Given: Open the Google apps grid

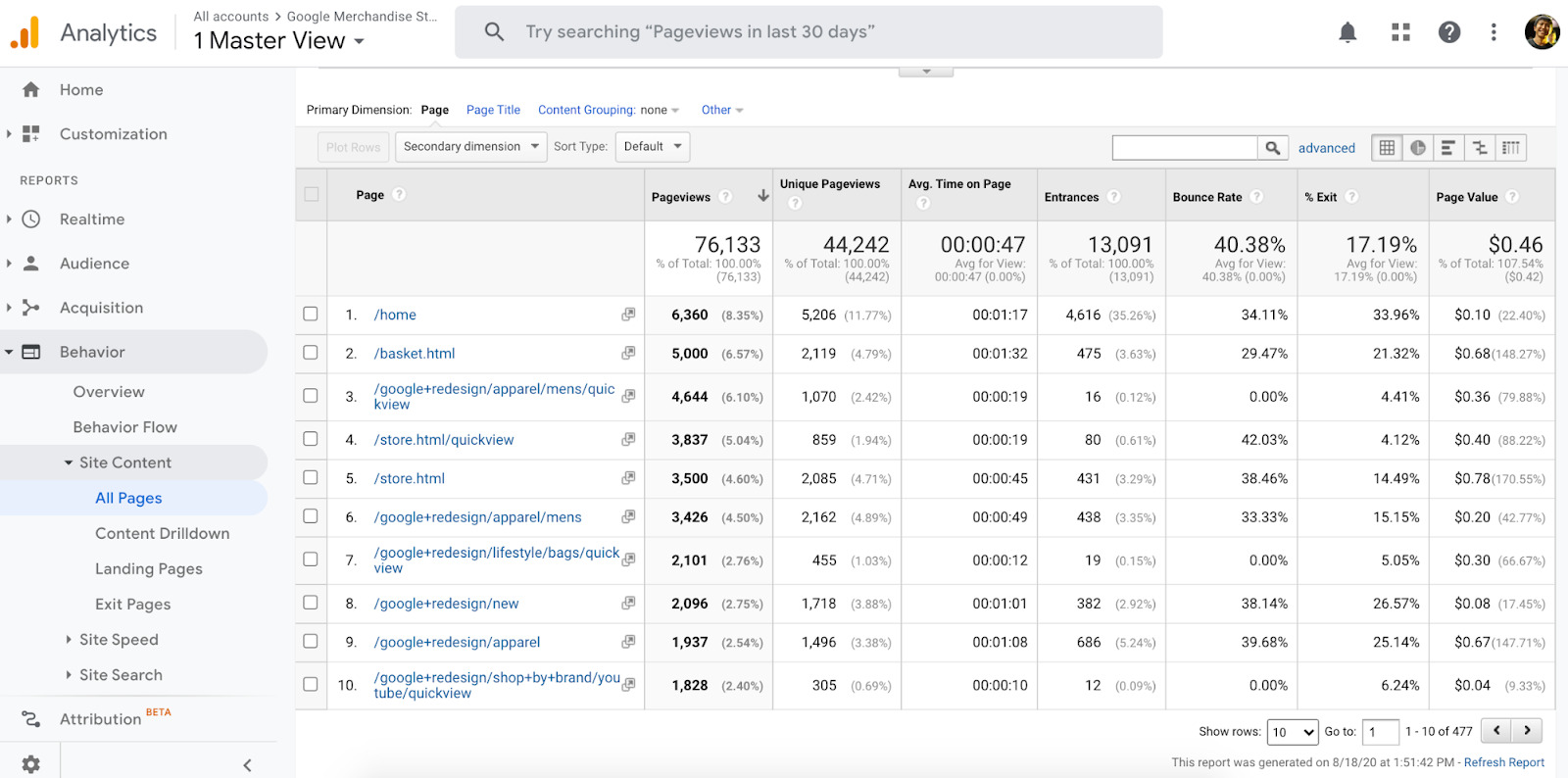Looking at the screenshot, I should (1400, 32).
